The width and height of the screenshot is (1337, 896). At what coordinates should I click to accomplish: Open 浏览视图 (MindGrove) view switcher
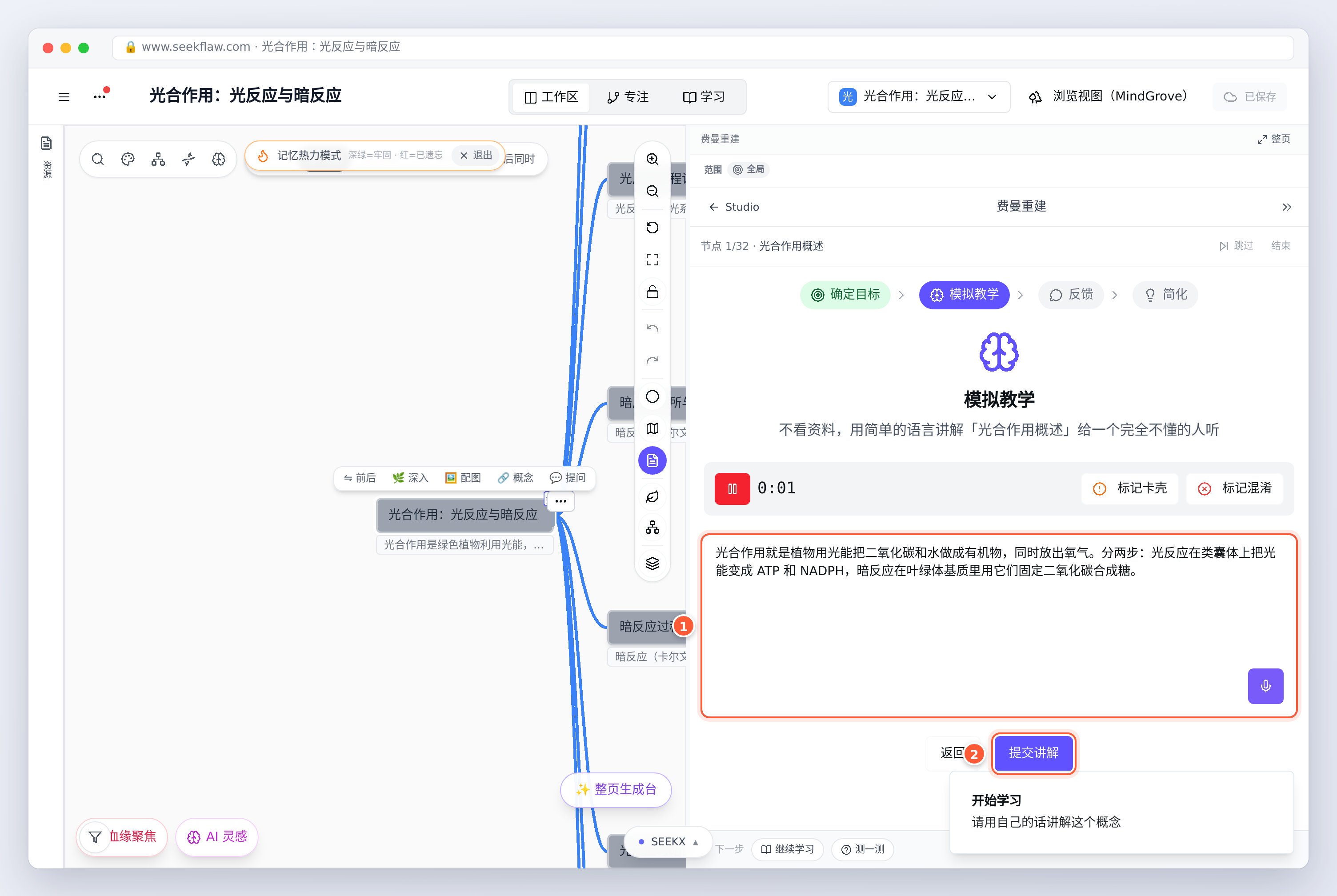1109,96
